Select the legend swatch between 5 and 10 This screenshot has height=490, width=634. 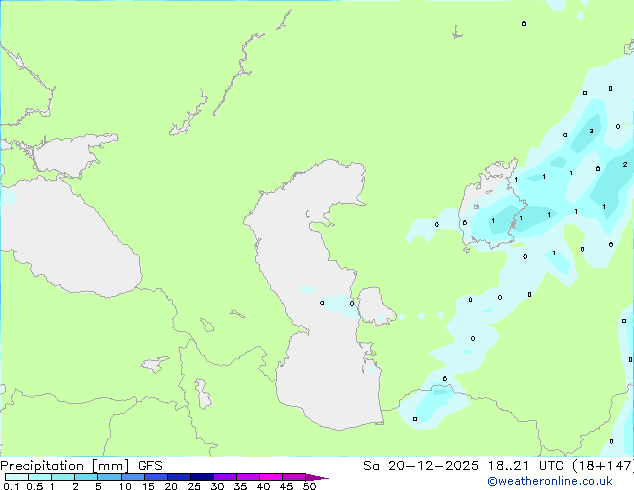point(110,477)
